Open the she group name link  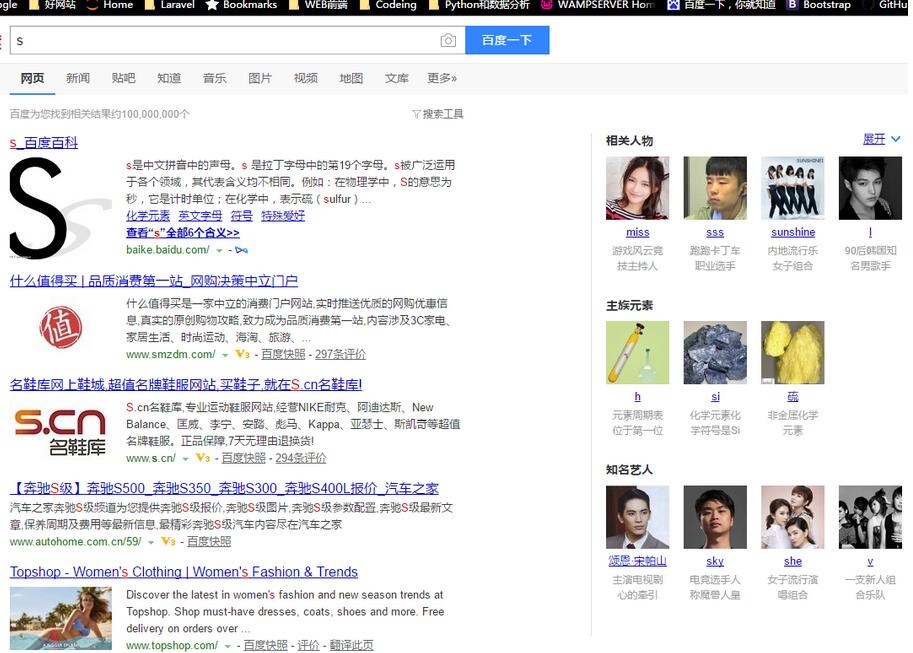pyautogui.click(x=792, y=561)
